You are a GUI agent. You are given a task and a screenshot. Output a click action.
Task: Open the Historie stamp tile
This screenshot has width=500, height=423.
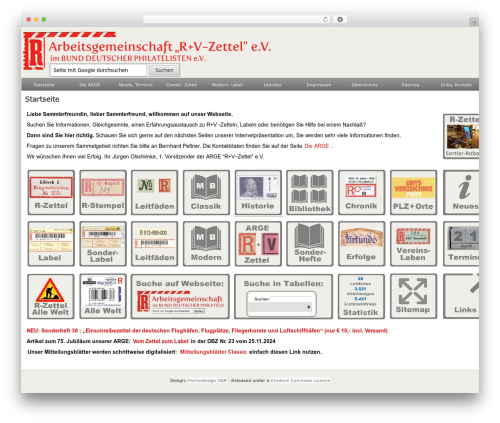tap(258, 192)
